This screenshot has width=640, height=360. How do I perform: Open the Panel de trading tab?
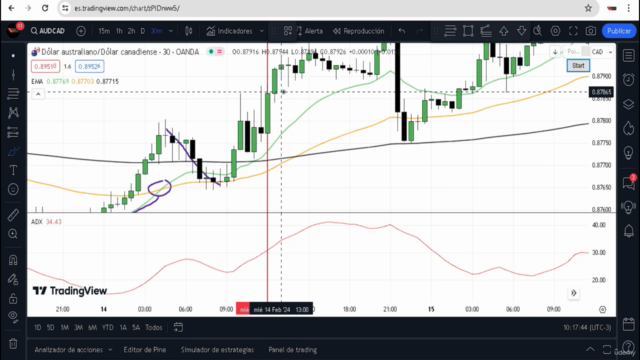[x=293, y=350]
